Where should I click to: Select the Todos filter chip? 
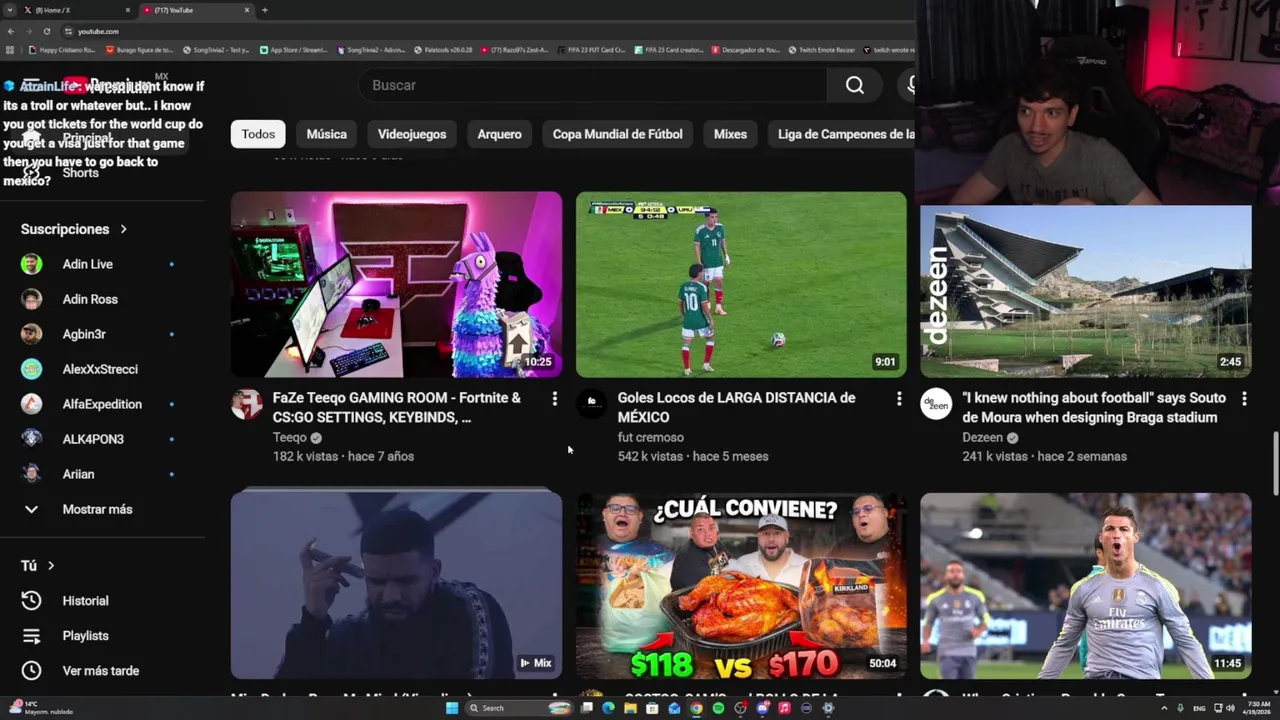pos(258,134)
